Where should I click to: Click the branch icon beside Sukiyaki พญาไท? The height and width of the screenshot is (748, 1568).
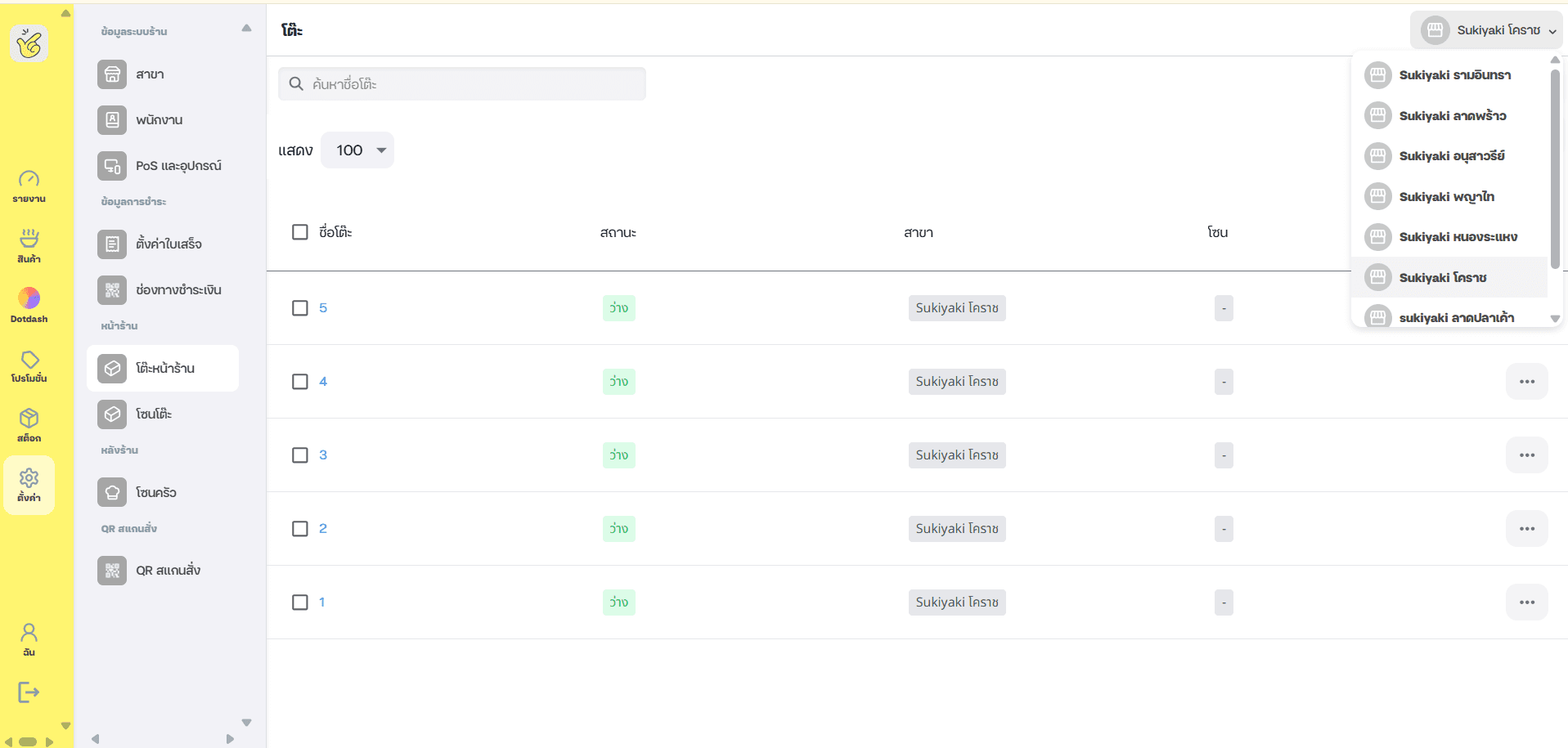[x=1378, y=196]
